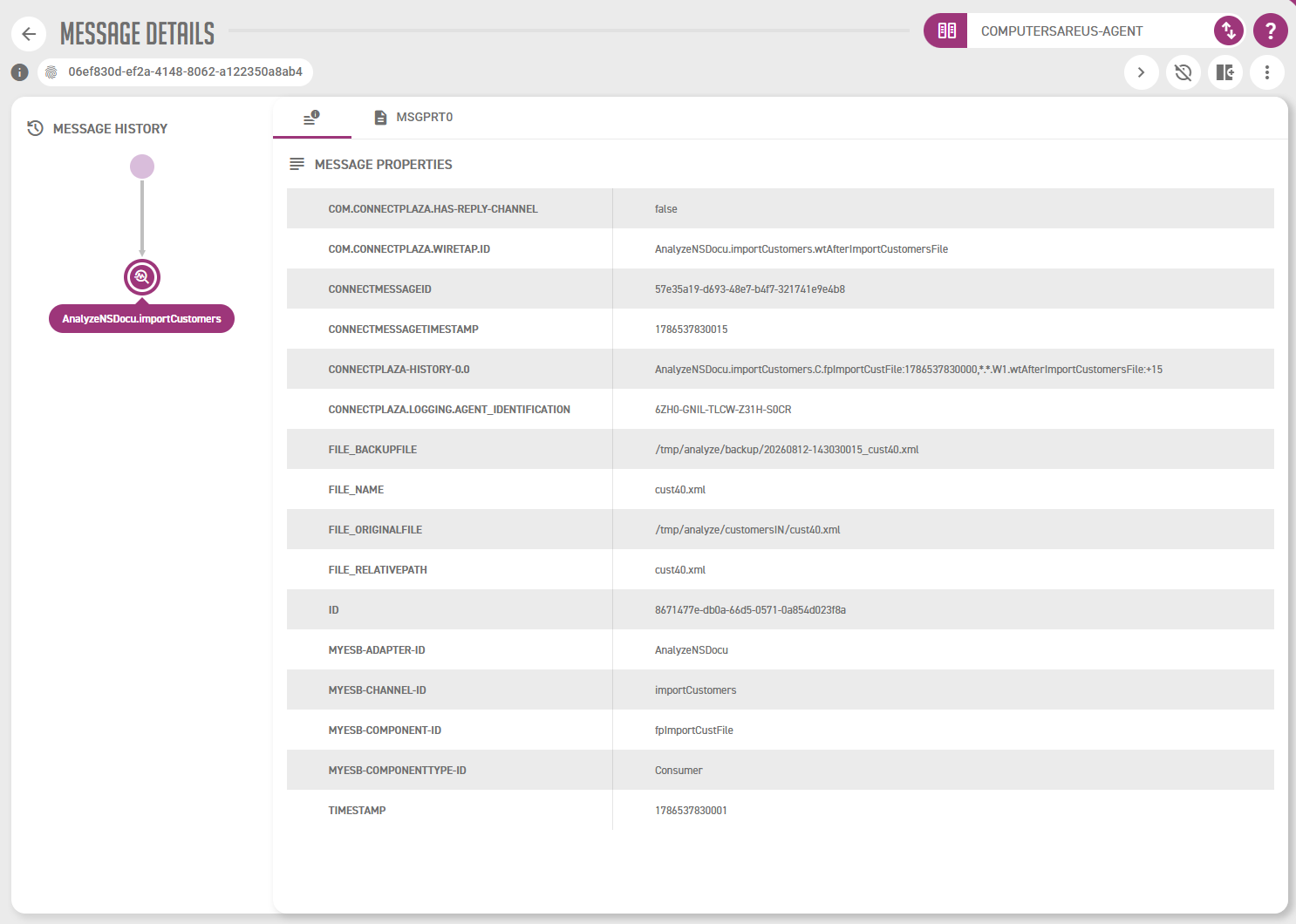The image size is (1296, 924).
Task: Select the COM.CONNECTPLAZA.HAS-REPLY-CHANNEL property name
Action: coord(433,209)
